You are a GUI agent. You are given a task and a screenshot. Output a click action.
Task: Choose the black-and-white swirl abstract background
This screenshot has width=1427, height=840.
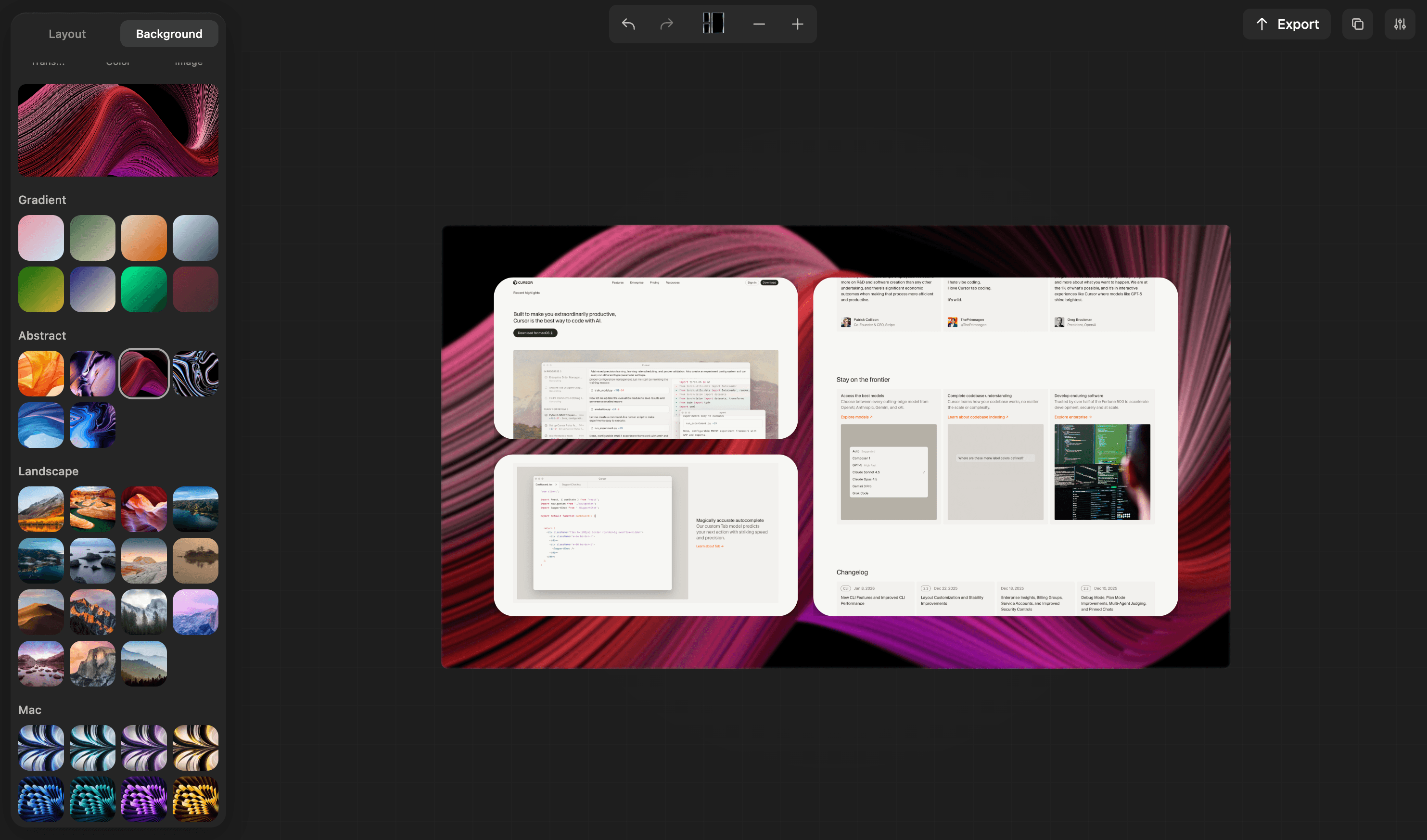click(x=195, y=373)
